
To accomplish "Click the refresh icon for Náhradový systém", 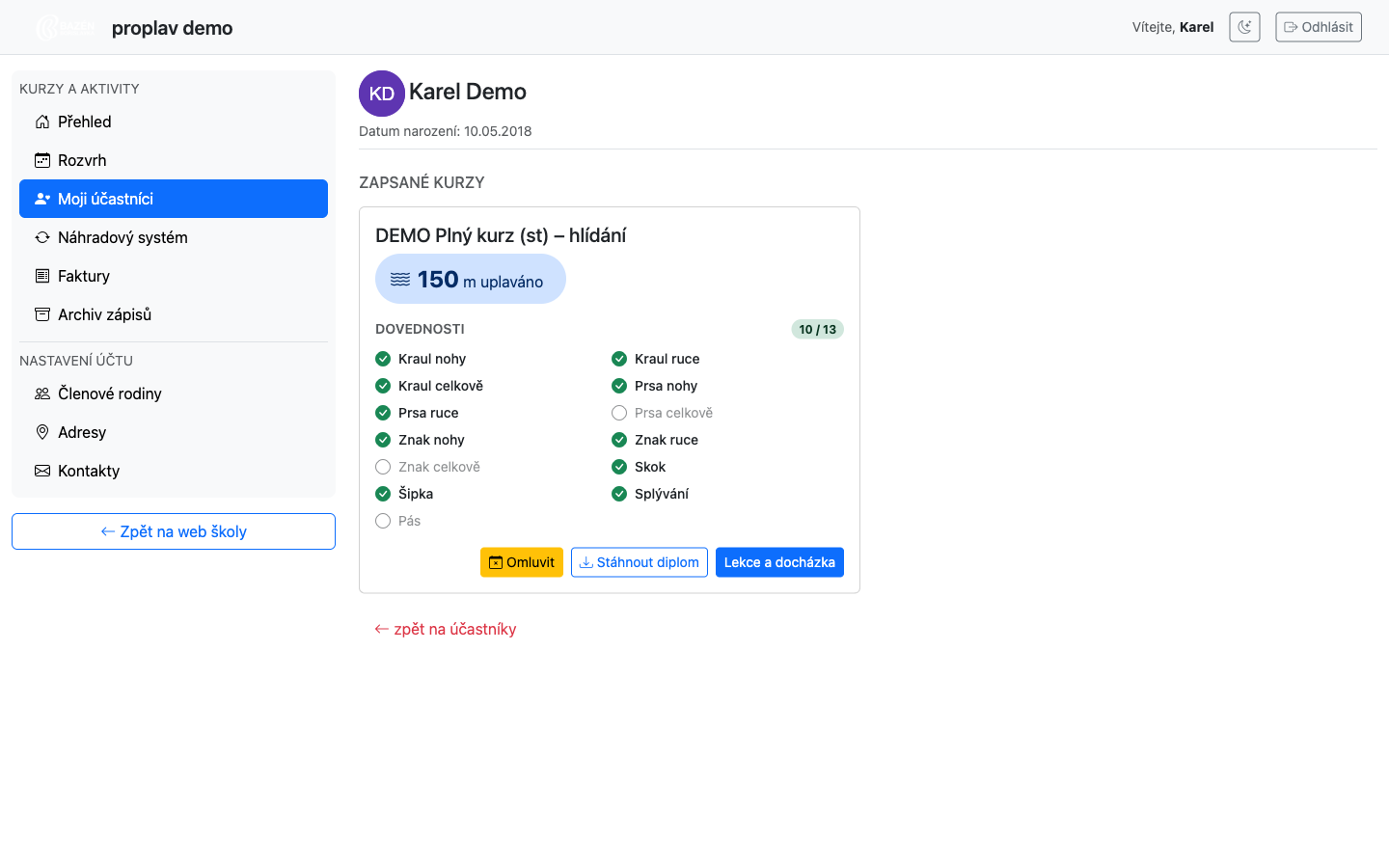I will pos(42,237).
